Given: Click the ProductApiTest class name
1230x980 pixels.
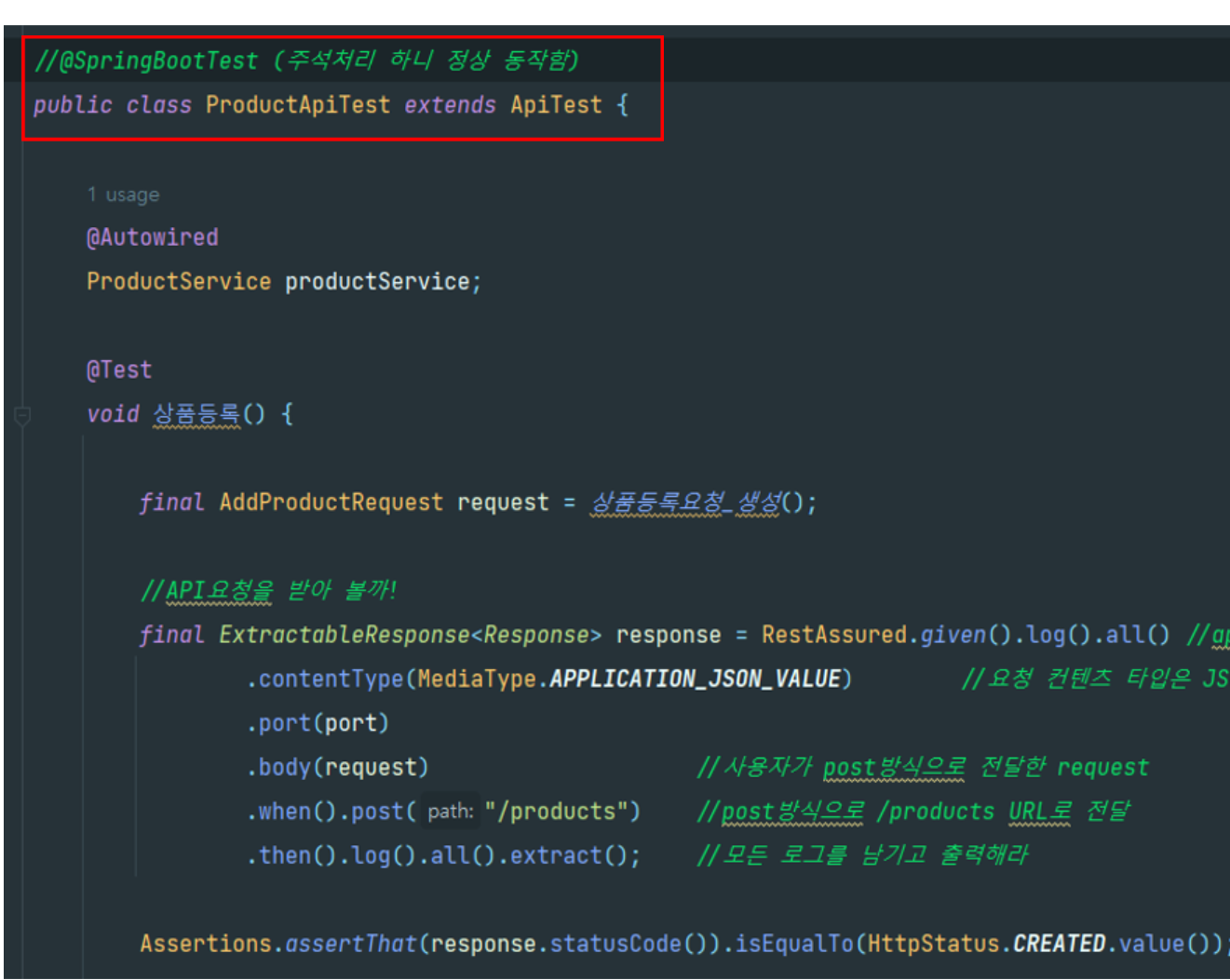Looking at the screenshot, I should pyautogui.click(x=298, y=105).
